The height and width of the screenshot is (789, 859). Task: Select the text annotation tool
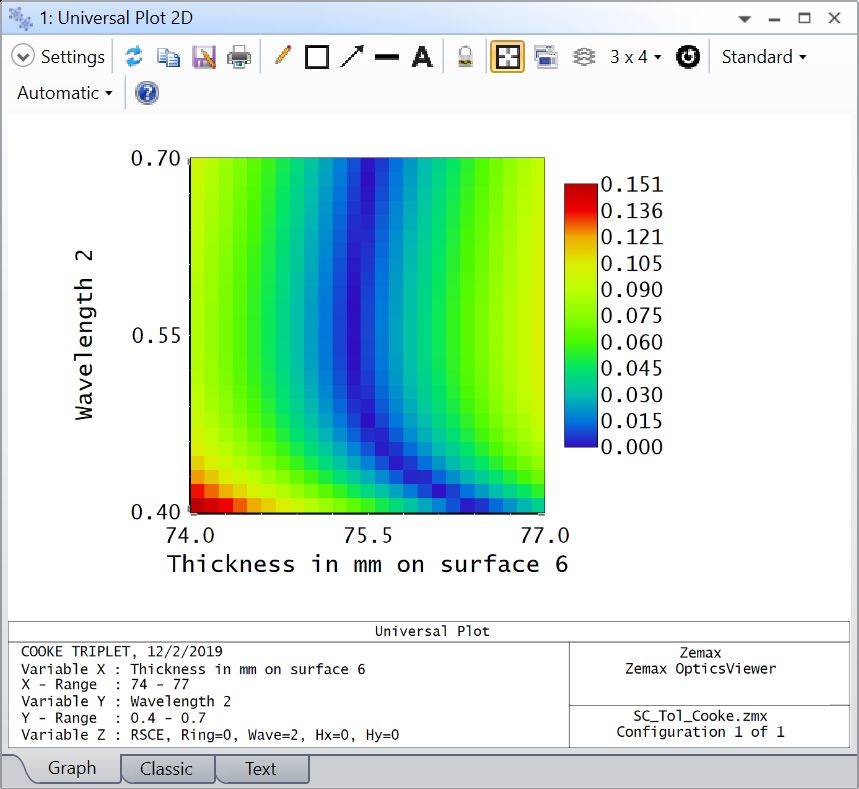(x=422, y=57)
